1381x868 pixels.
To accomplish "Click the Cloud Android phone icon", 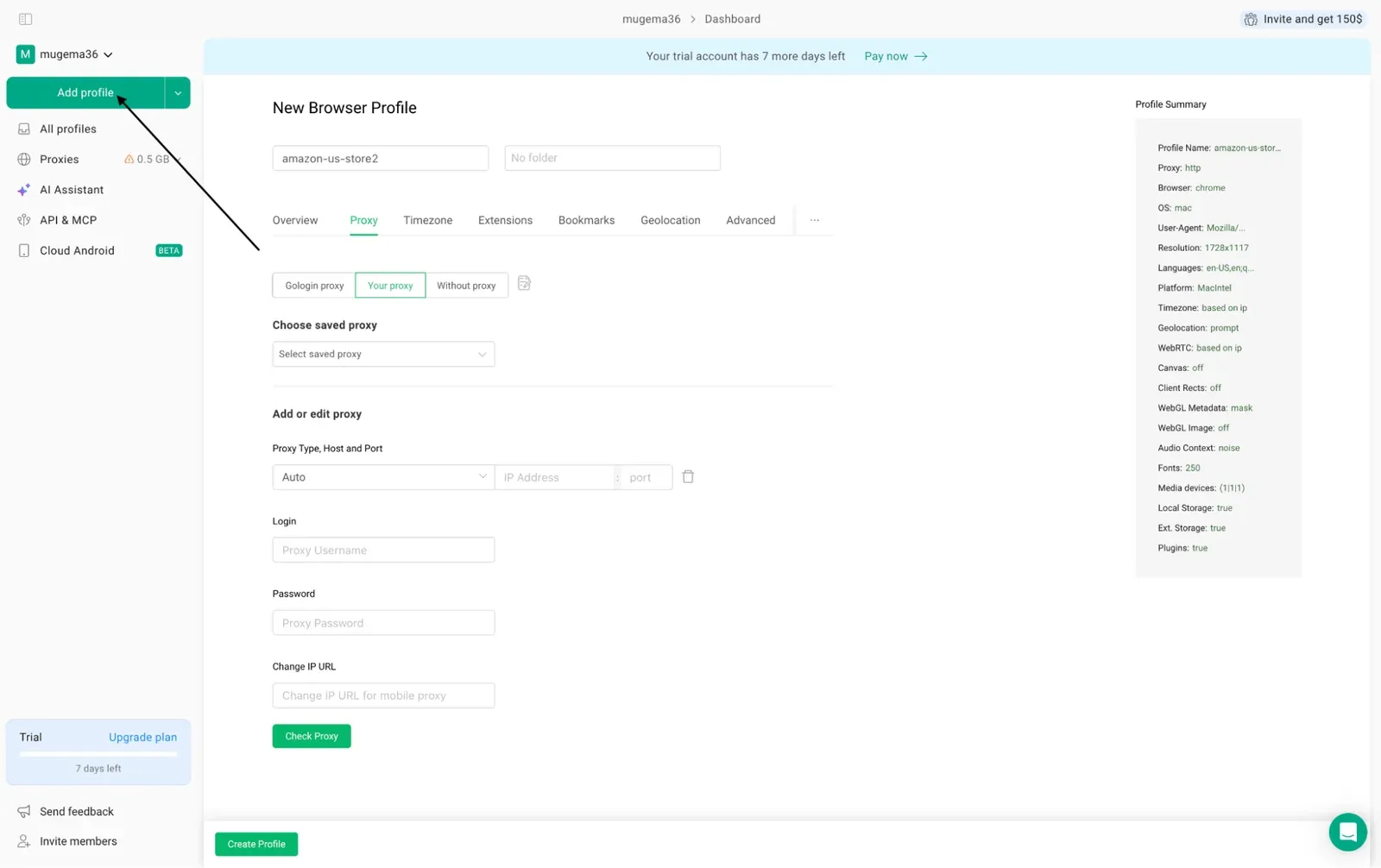I will pos(24,251).
